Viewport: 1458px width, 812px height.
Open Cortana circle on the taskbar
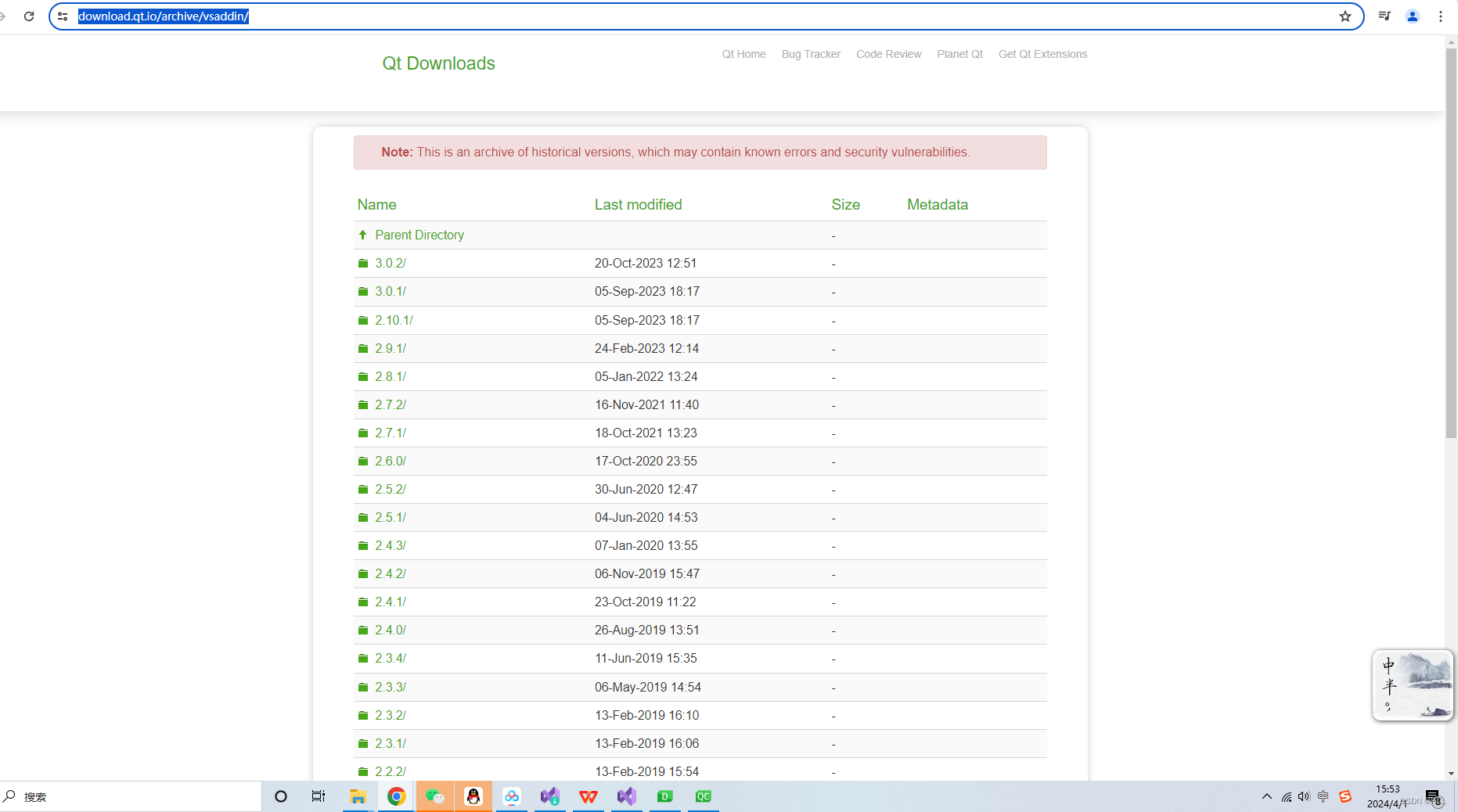(x=281, y=796)
